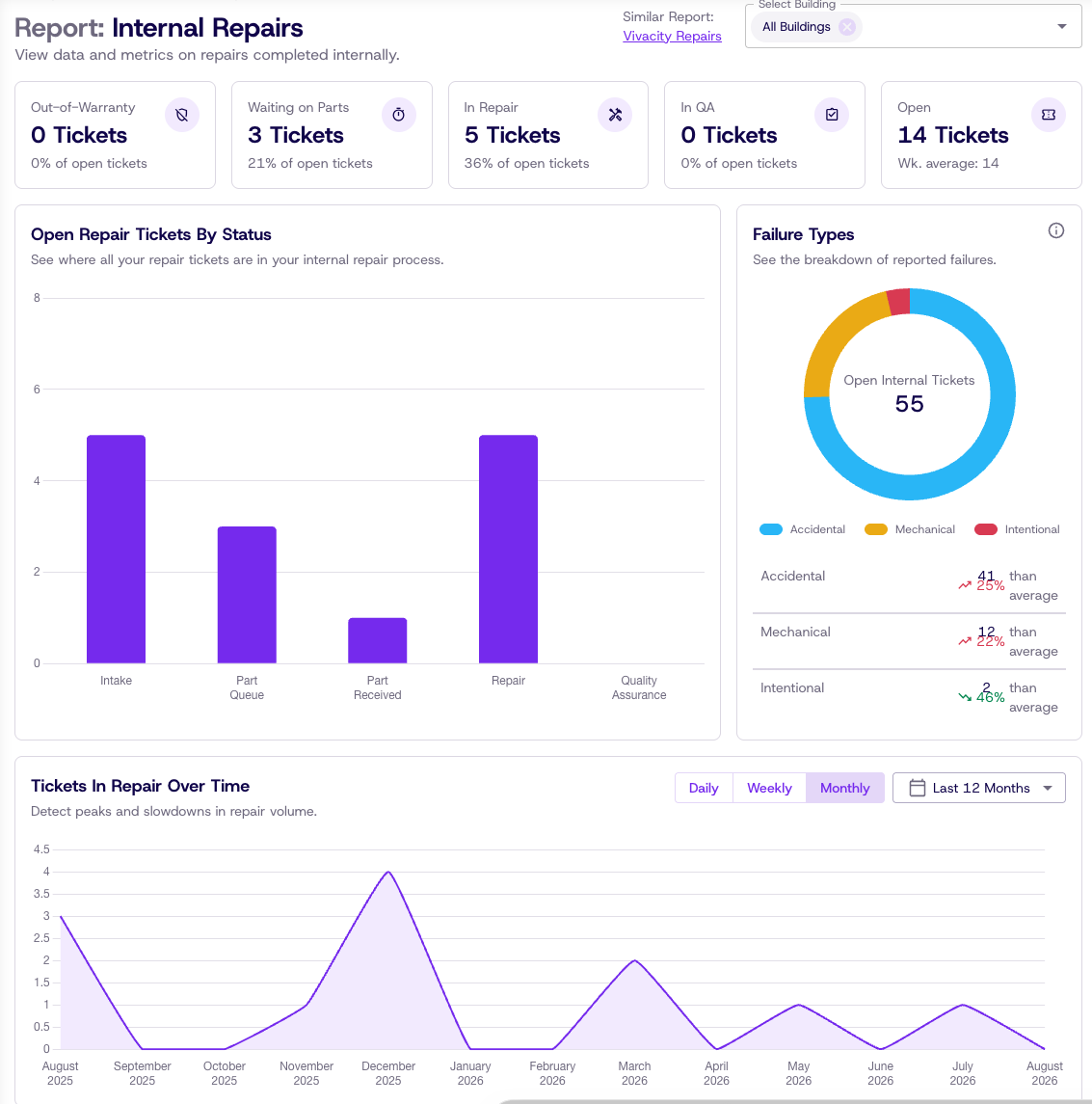
Task: Click the calendar icon in date range
Action: tap(917, 788)
